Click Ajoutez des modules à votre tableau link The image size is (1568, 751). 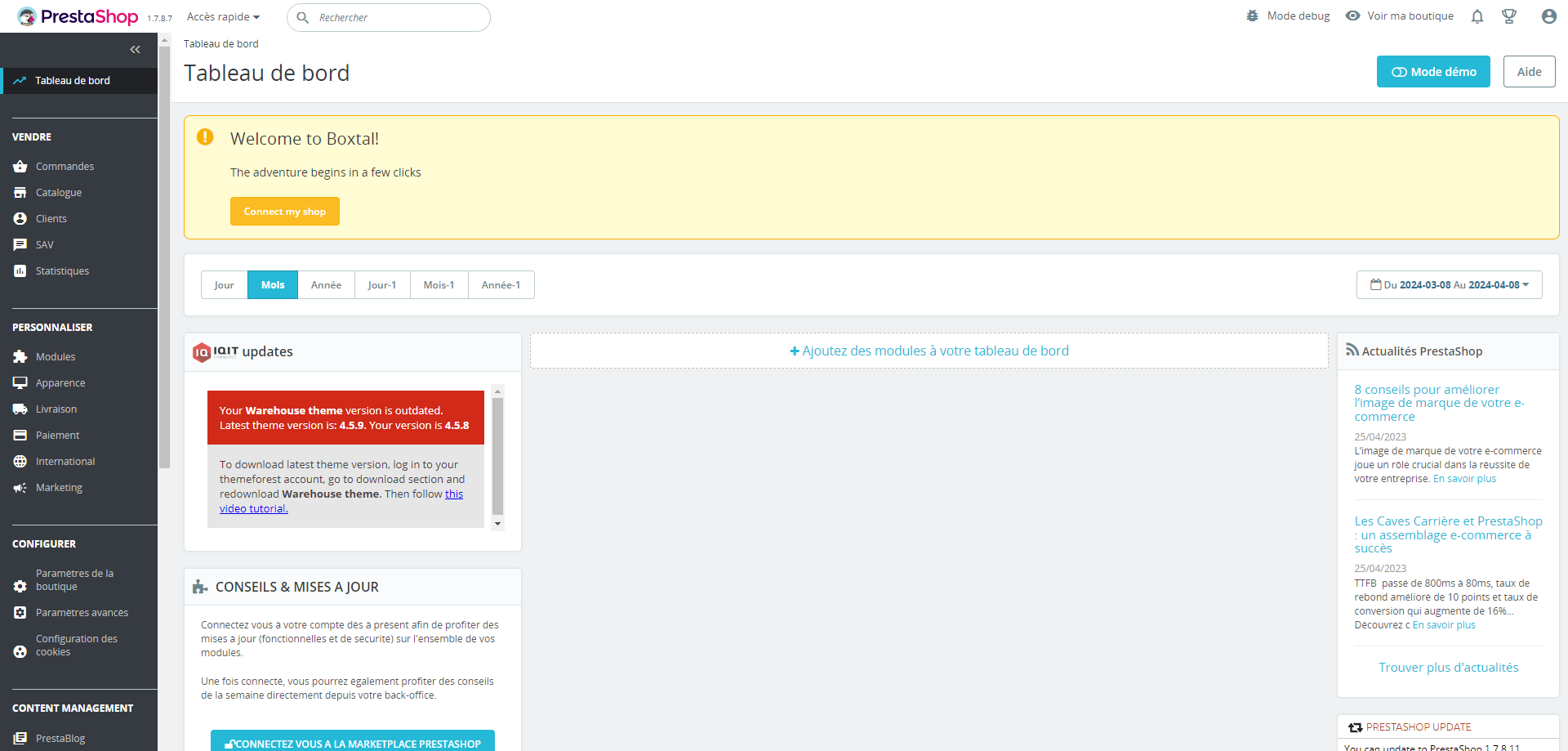(x=929, y=351)
